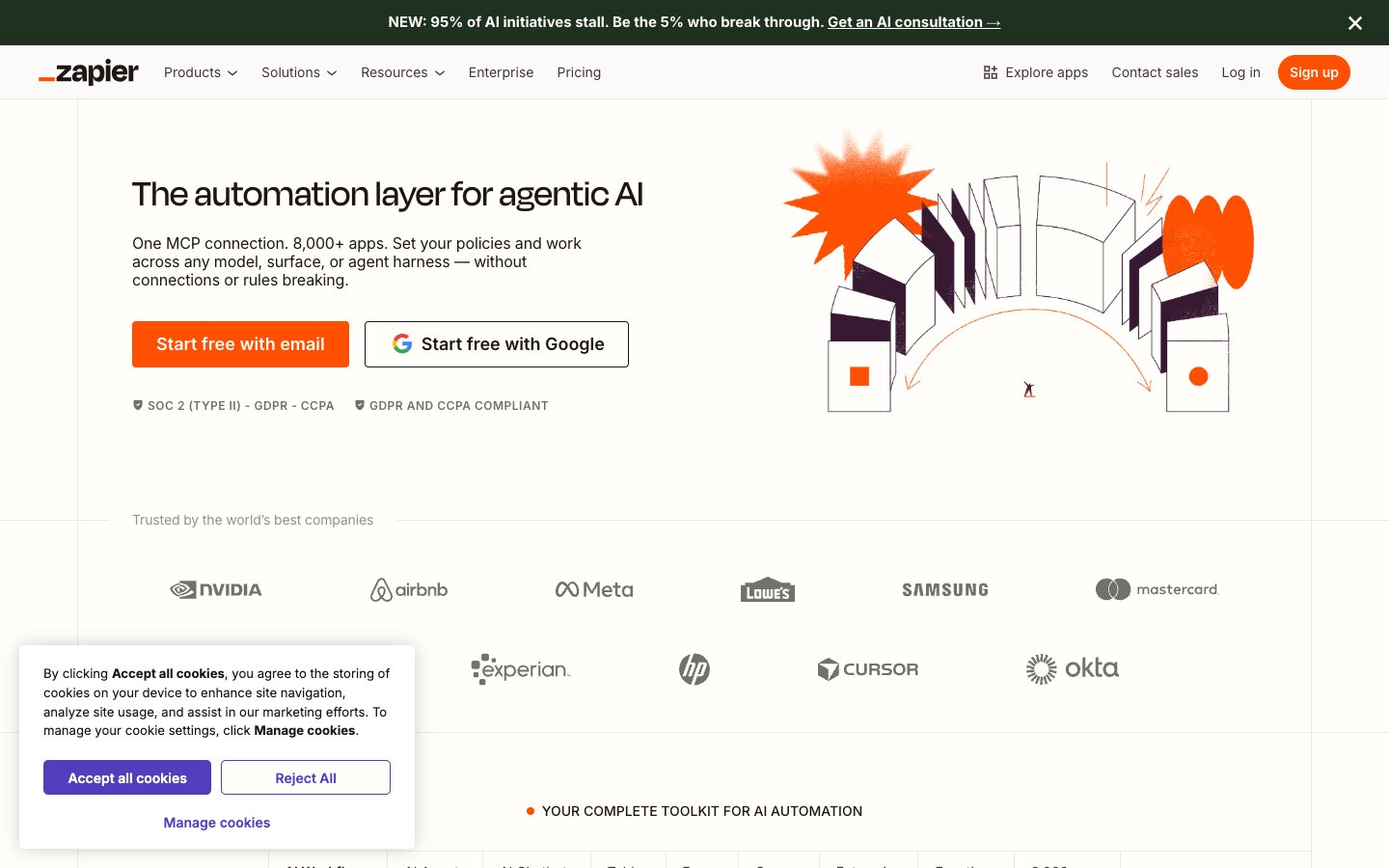Click the Zapier logo in the navbar
1389x868 pixels.
click(x=88, y=71)
